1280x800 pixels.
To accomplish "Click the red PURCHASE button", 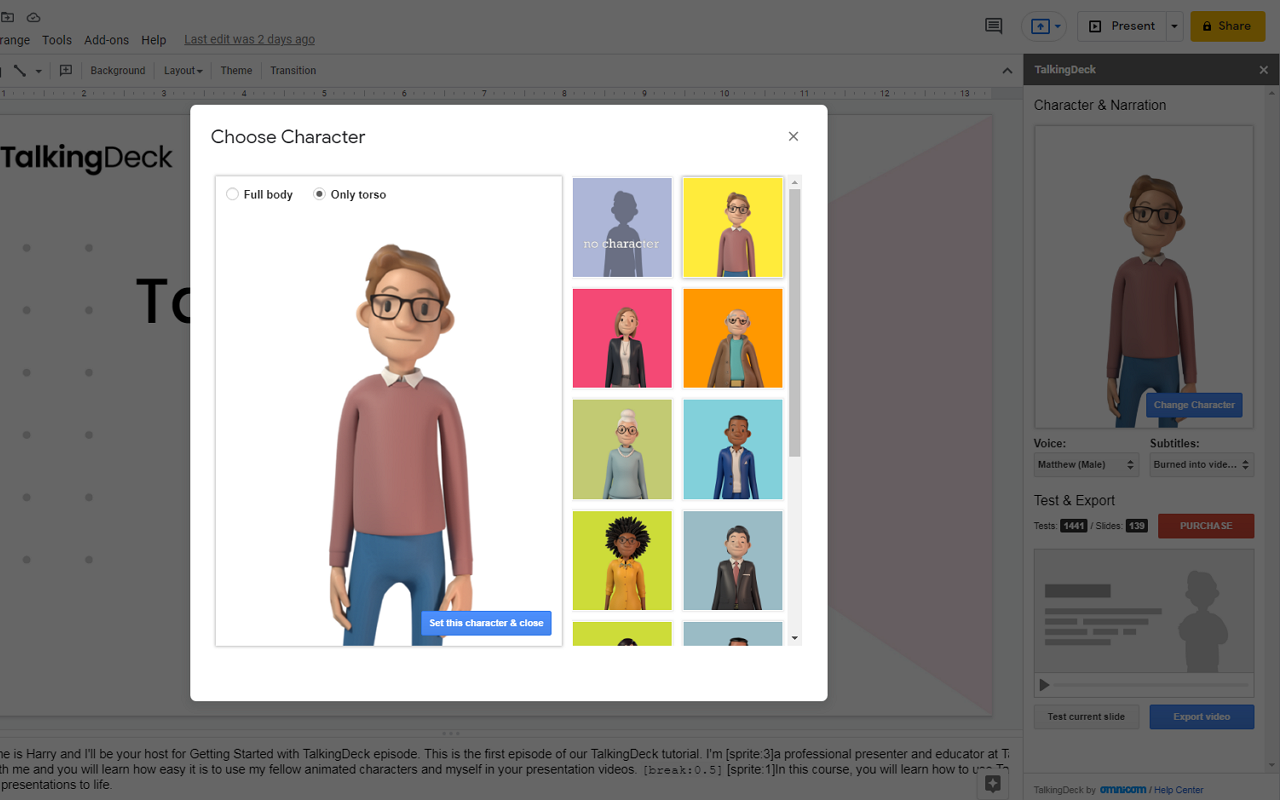I will tap(1205, 525).
